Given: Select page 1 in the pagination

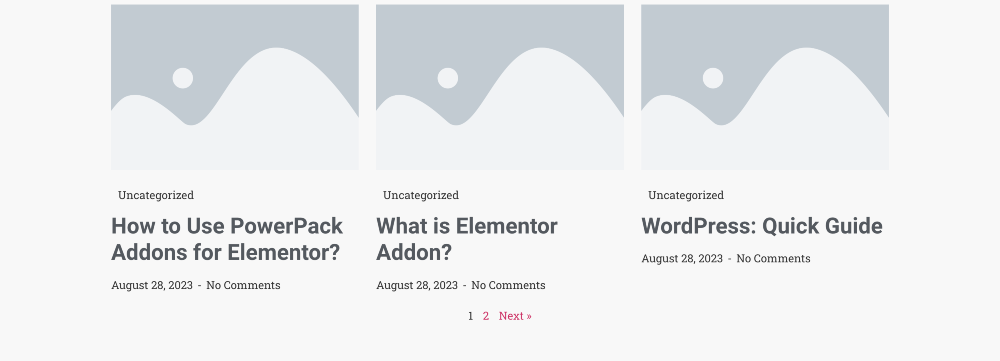Looking at the screenshot, I should (x=471, y=316).
